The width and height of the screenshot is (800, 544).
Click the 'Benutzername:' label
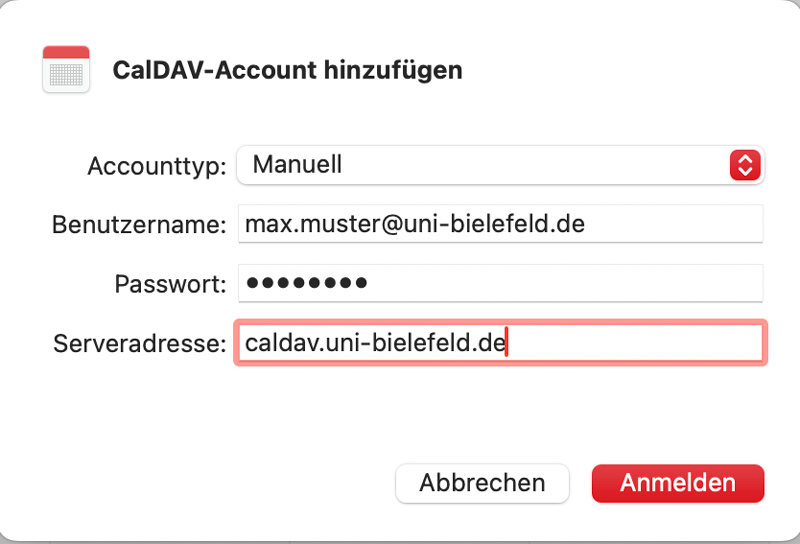(x=139, y=225)
